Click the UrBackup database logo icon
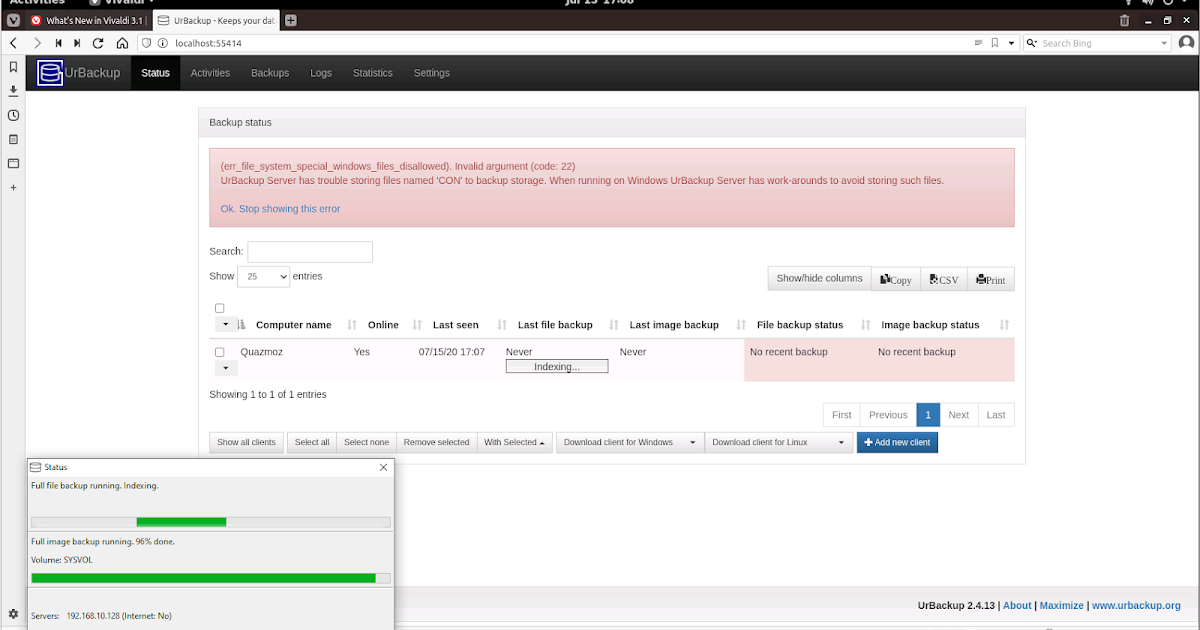 49,72
